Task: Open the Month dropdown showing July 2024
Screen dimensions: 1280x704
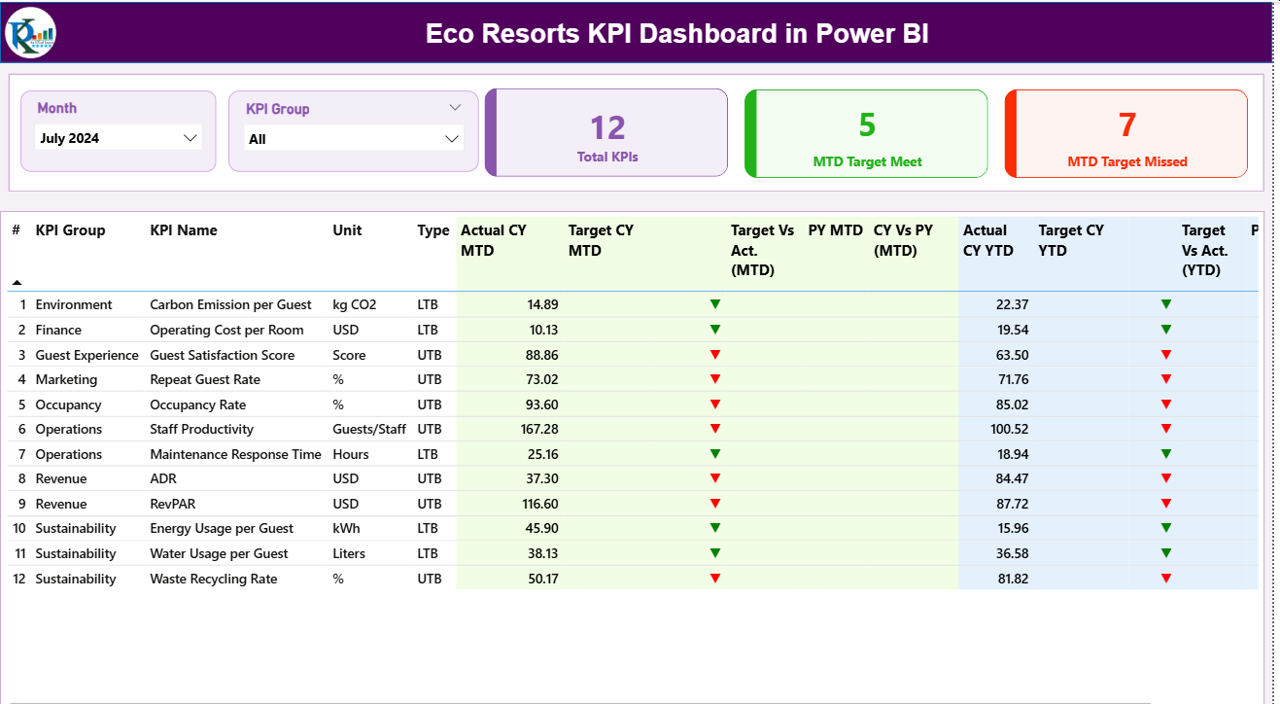Action: [118, 138]
